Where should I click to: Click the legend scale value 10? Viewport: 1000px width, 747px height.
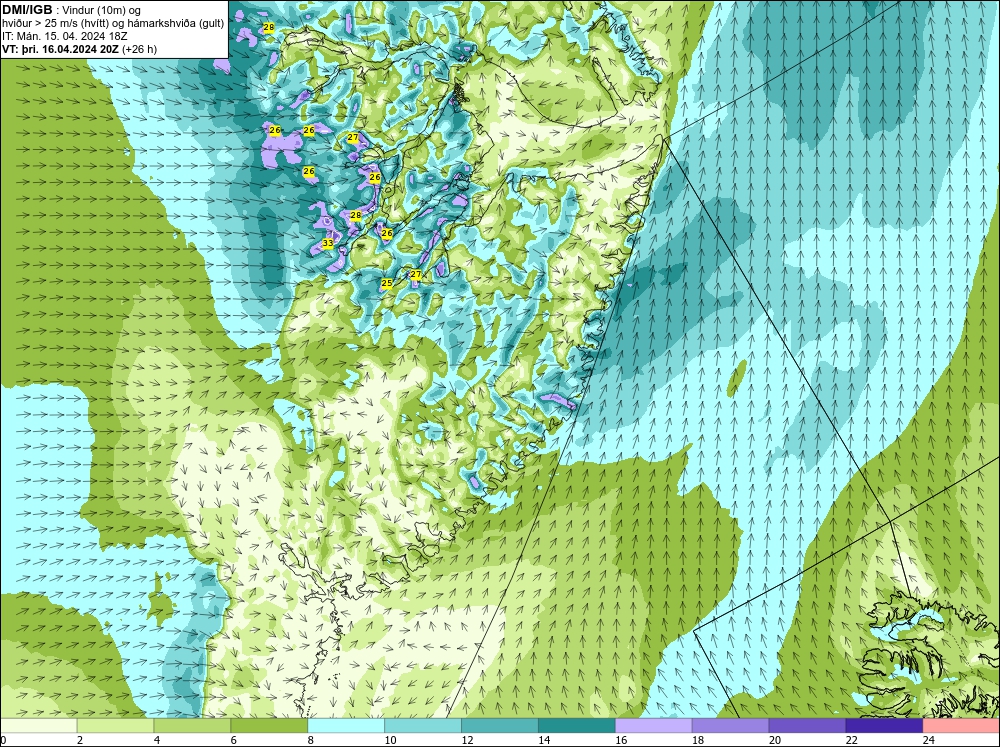point(390,740)
